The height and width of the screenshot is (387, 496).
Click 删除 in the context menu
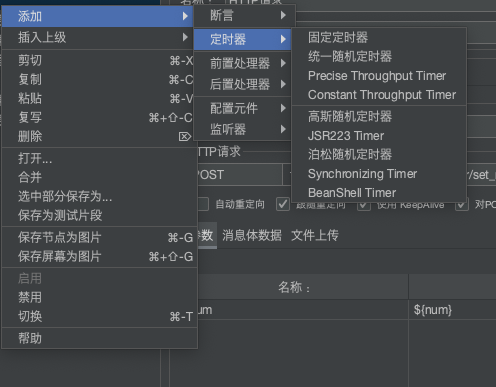99,136
